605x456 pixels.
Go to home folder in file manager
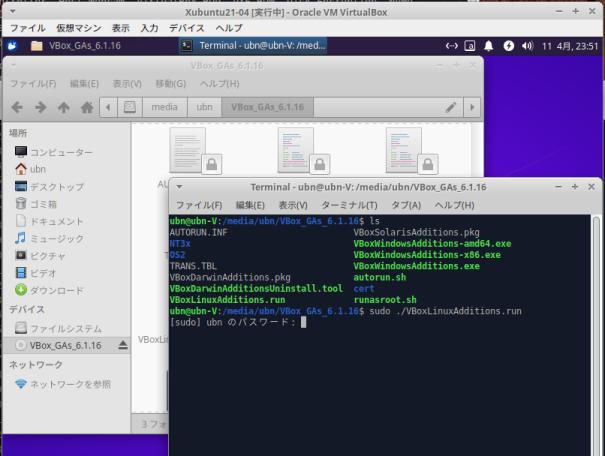pos(87,107)
